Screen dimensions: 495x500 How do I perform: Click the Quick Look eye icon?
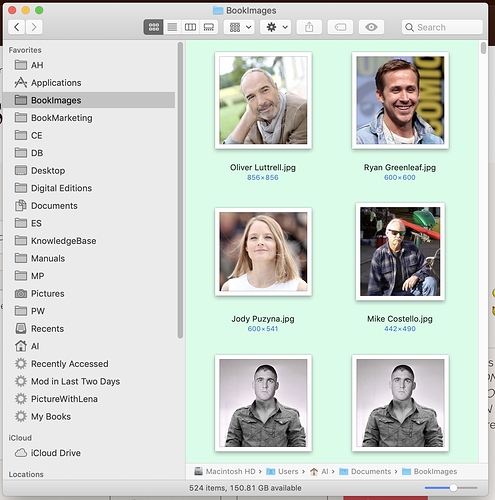pos(371,27)
